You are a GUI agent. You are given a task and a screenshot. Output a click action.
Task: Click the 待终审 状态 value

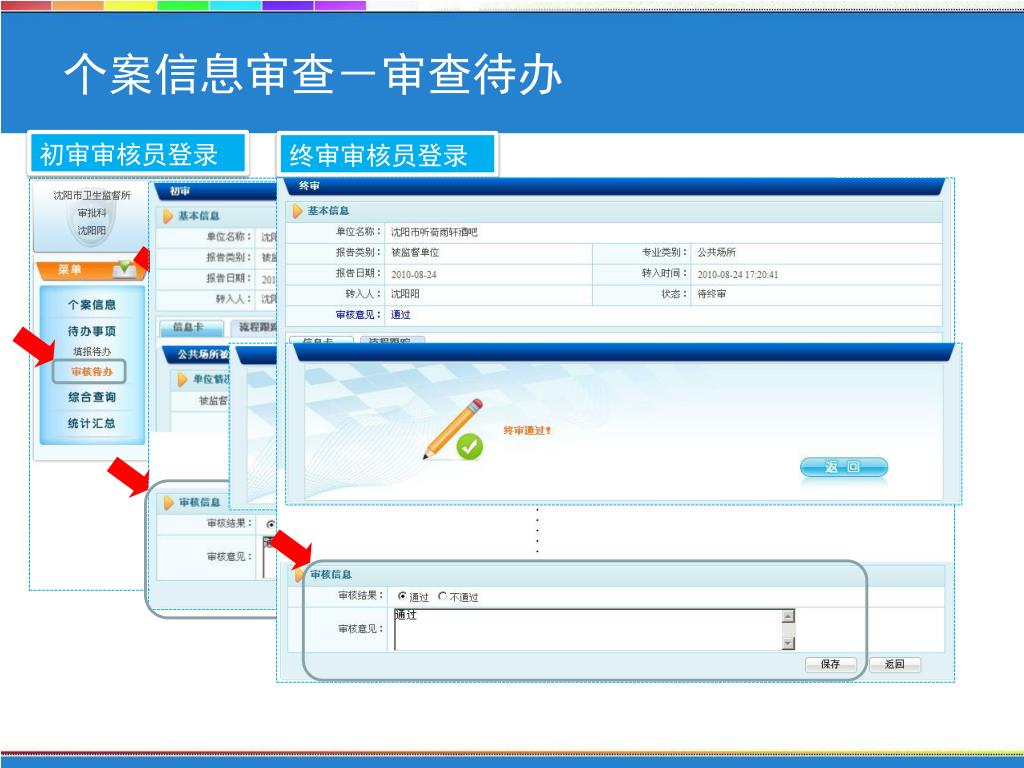[x=711, y=294]
